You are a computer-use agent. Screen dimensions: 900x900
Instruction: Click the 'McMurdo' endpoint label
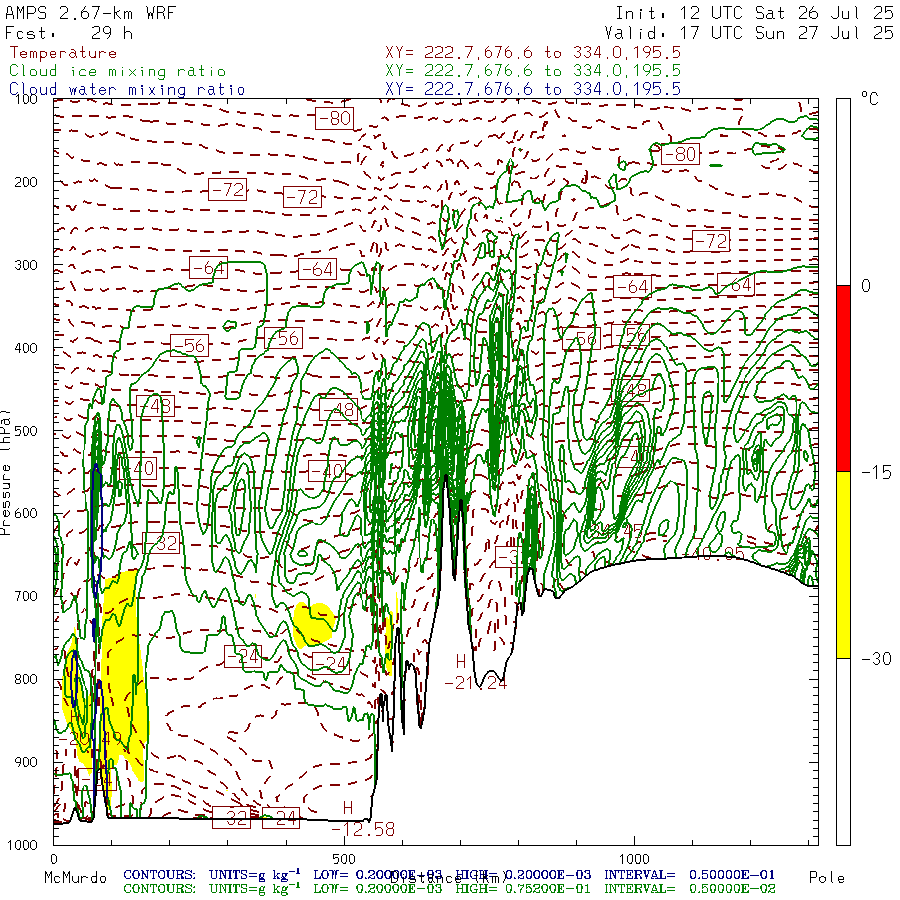75,878
